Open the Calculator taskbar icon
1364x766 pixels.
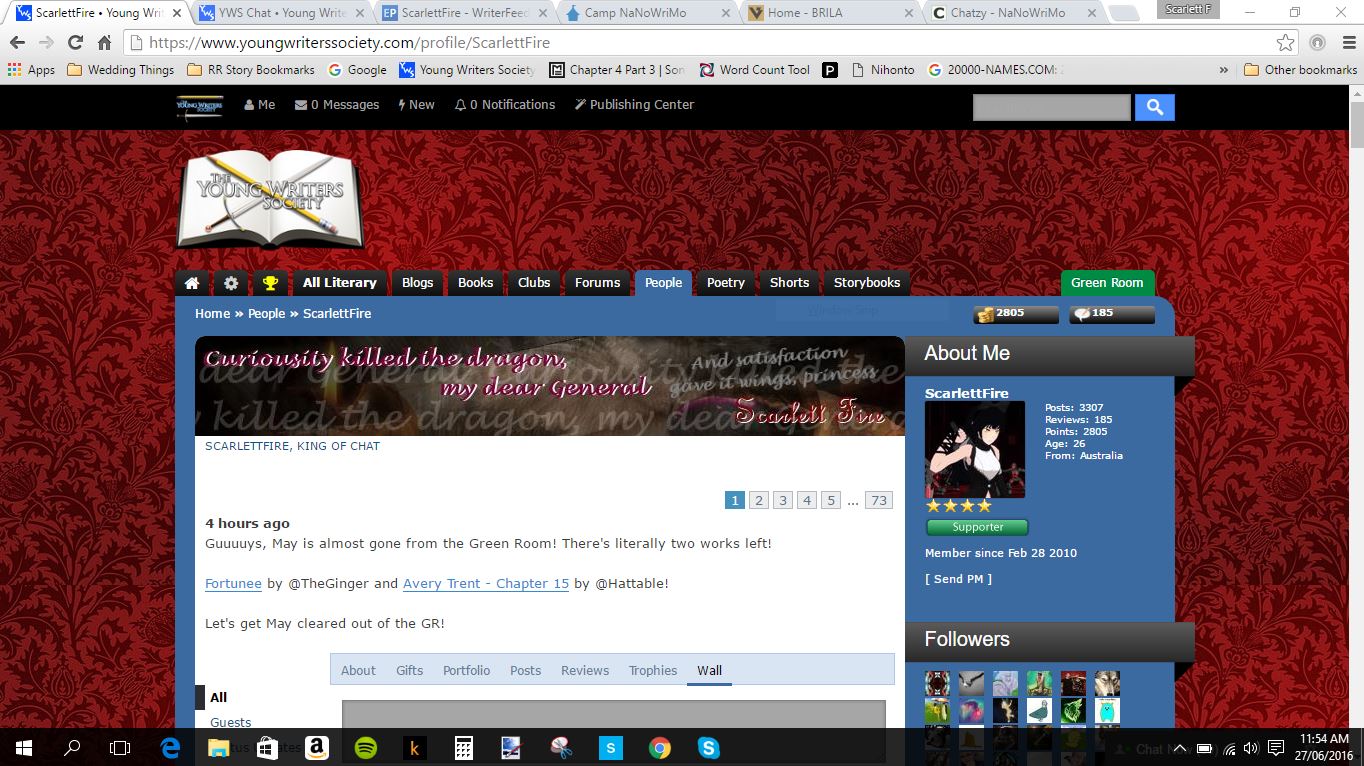[x=464, y=747]
